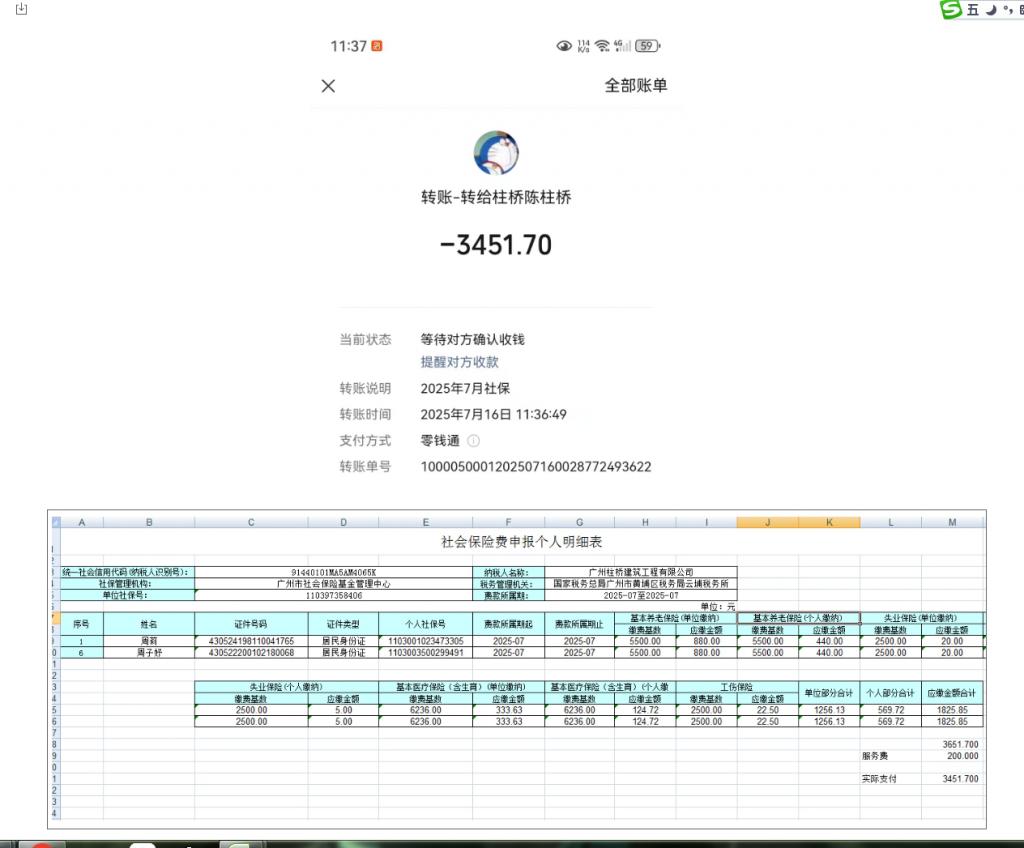
Task: Click the info icon beside 零钱通
Action: 474,440
